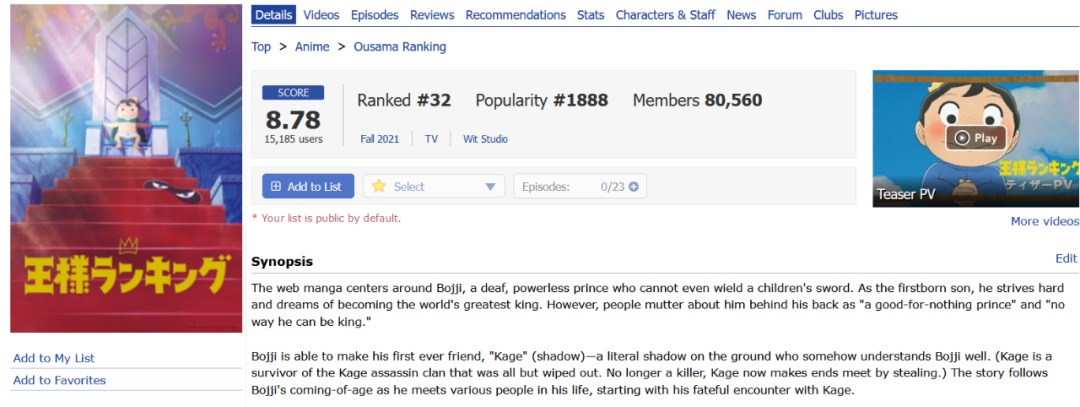This screenshot has height=407, width=1080.
Task: Open the Fall 2021 season link
Action: click(380, 138)
